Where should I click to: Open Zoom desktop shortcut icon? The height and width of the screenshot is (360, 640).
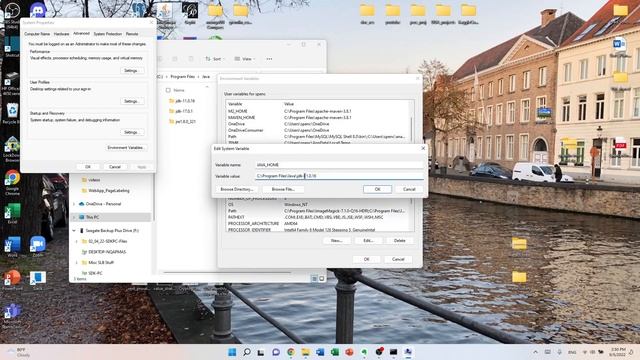click(x=38, y=246)
